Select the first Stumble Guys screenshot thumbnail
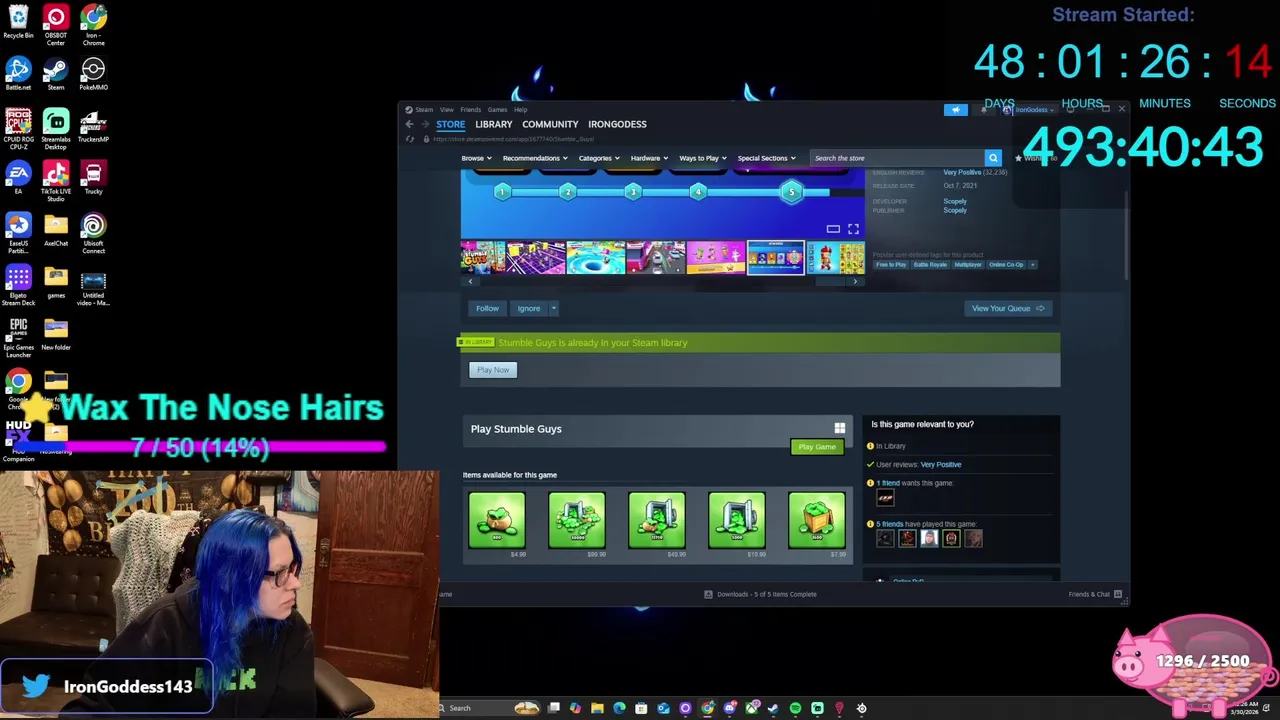Screen dimensions: 1280x720 coord(483,257)
